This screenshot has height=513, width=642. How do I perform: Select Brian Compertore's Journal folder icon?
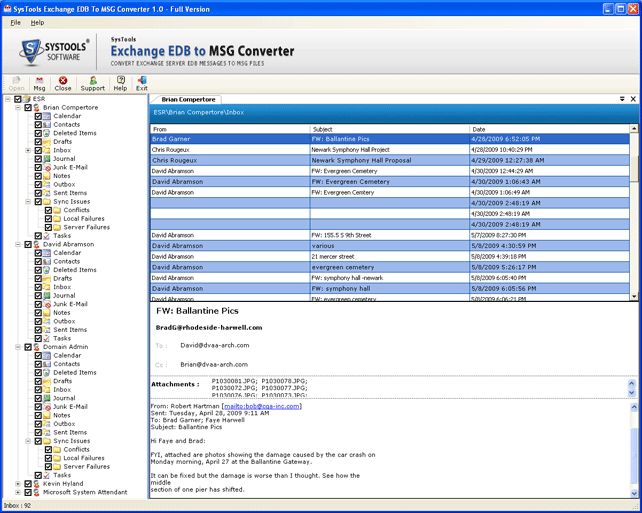click(47, 158)
